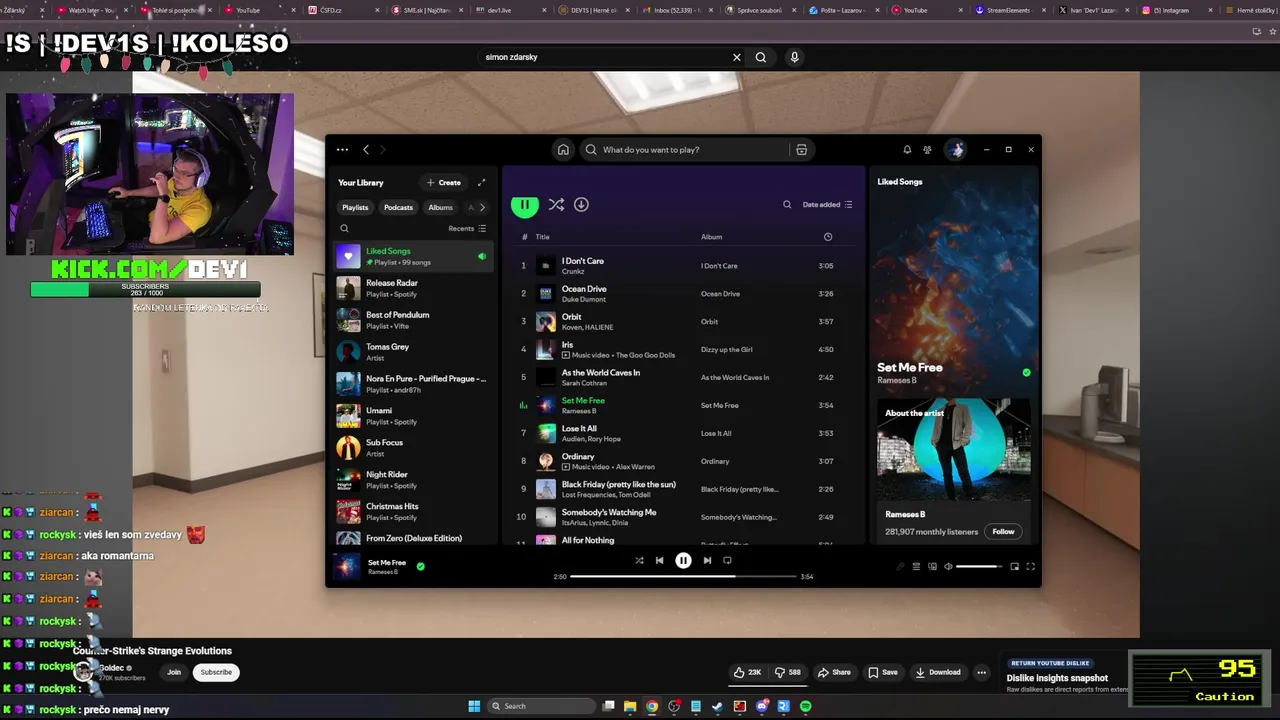Open Spotify miniplayer
The width and height of the screenshot is (1280, 720).
[1014, 567]
